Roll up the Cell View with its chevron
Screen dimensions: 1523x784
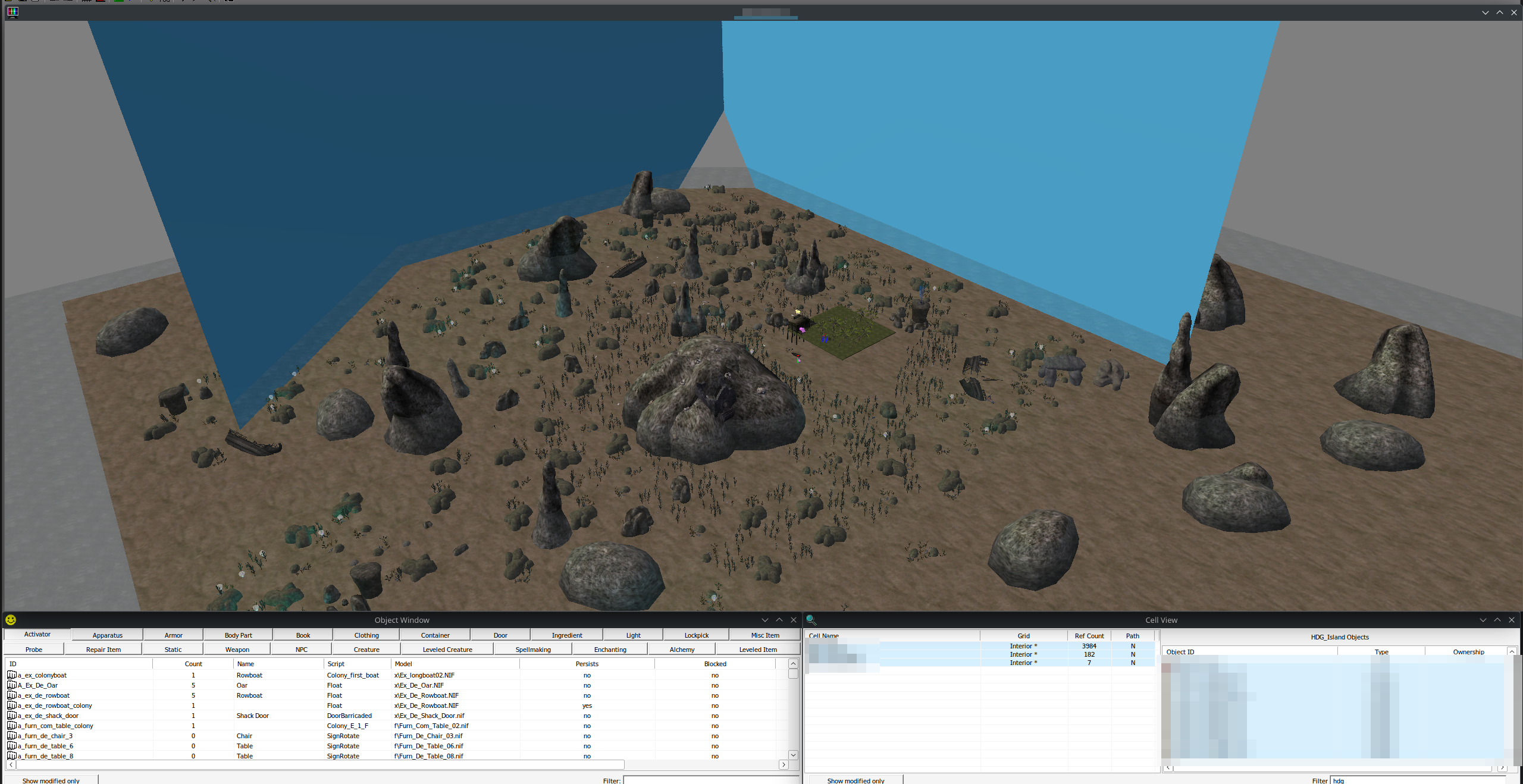[x=1497, y=620]
